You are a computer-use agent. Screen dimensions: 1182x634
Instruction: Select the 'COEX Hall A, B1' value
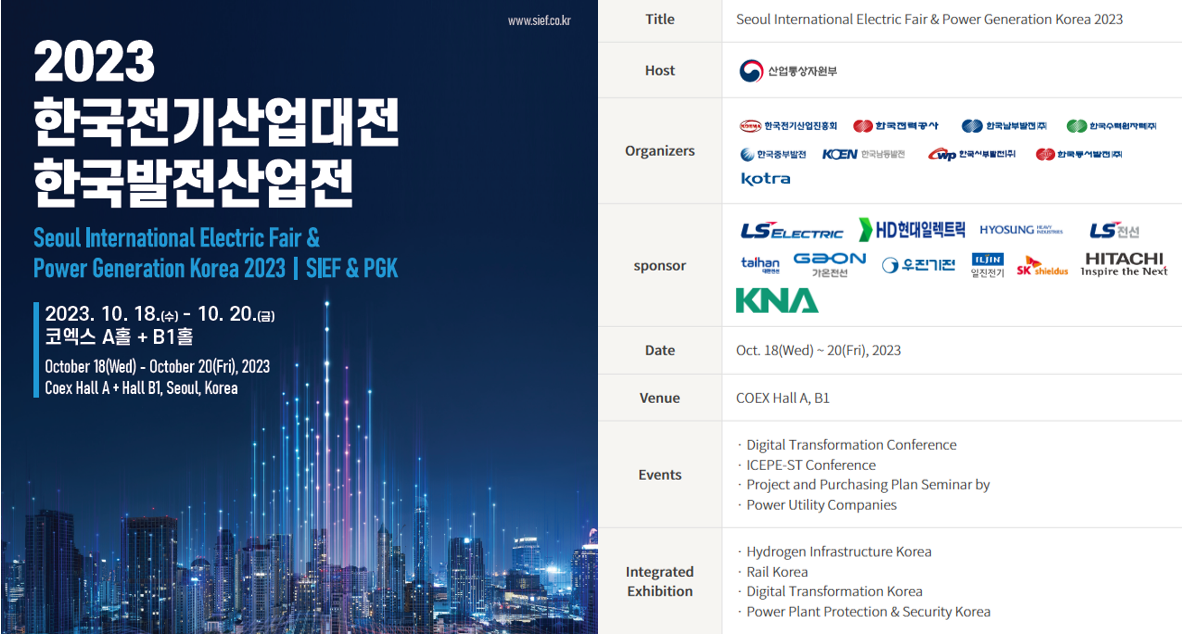click(x=782, y=398)
